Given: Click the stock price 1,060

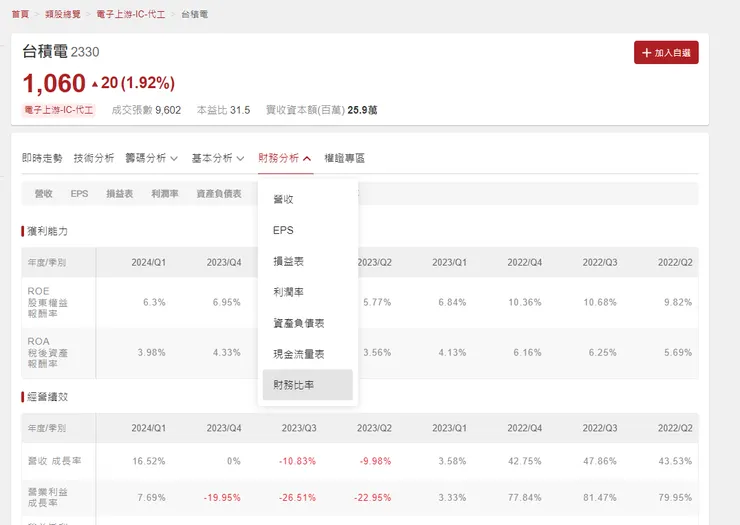Looking at the screenshot, I should pyautogui.click(x=54, y=84).
